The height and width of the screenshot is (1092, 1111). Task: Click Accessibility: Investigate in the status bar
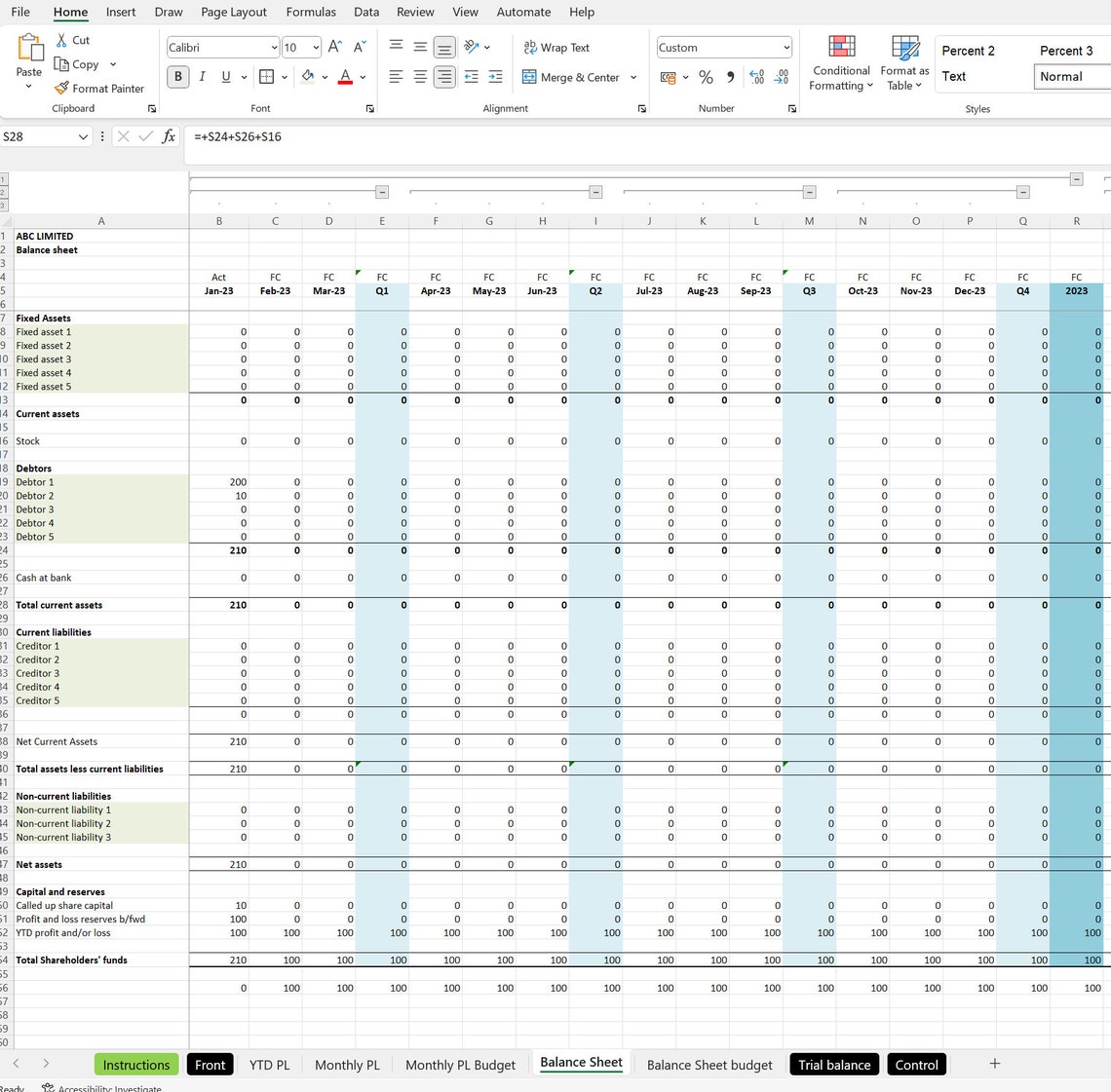[x=105, y=1087]
